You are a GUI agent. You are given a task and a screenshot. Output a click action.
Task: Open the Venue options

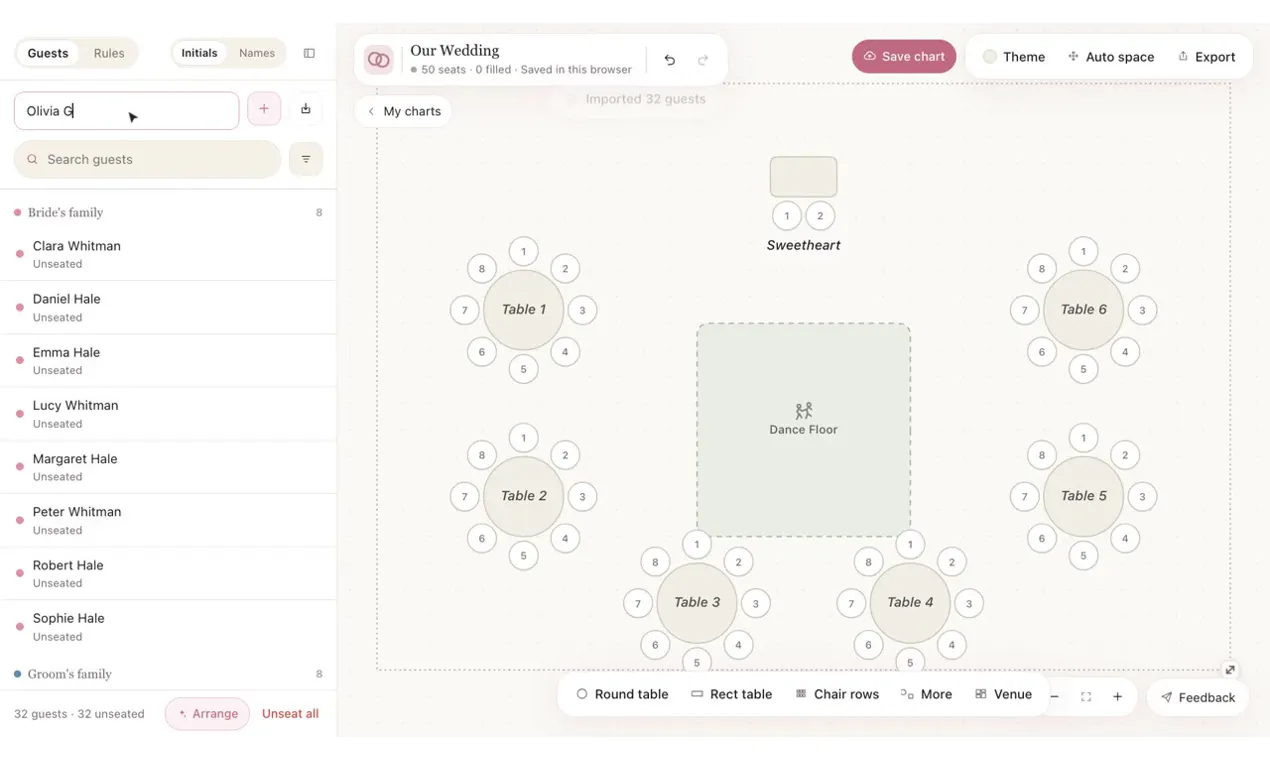click(1003, 694)
